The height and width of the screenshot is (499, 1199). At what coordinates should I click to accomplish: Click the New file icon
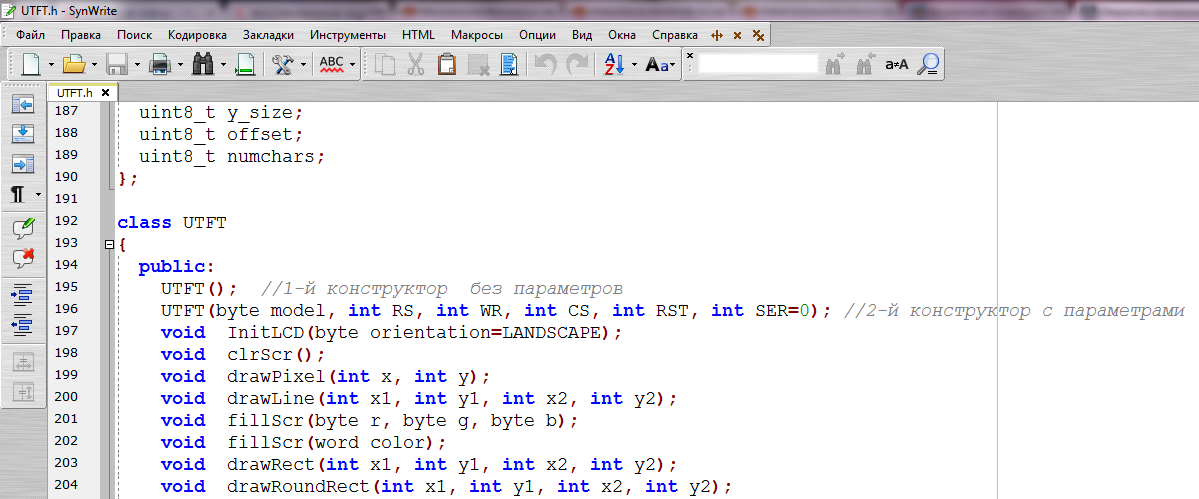[x=31, y=65]
